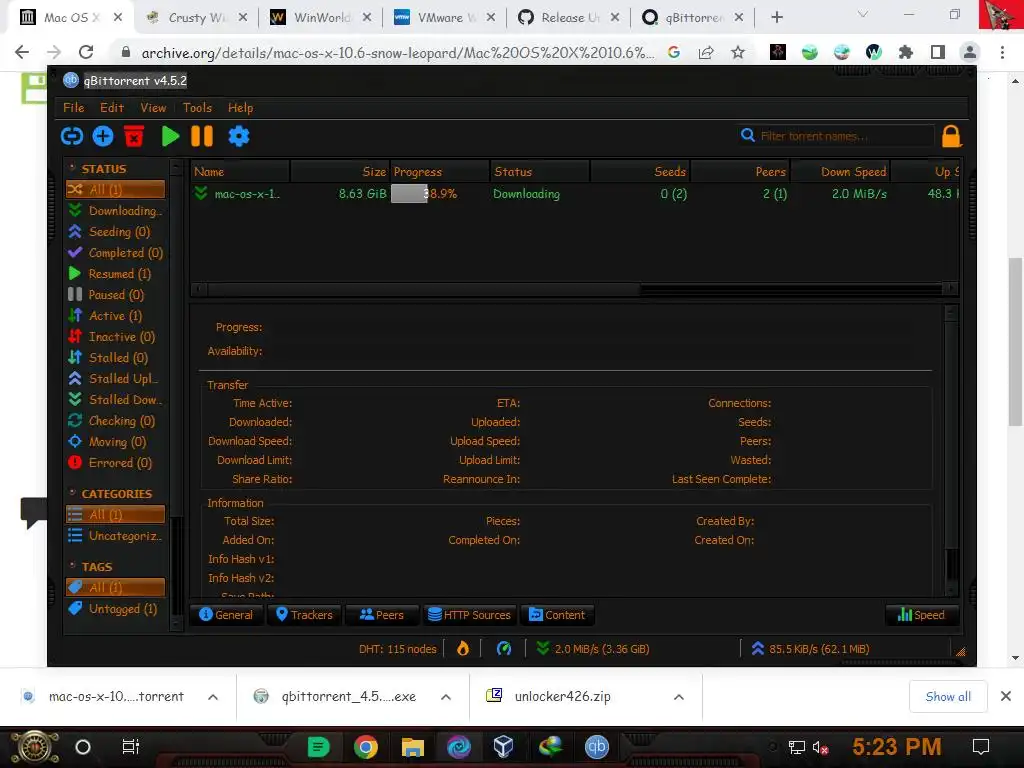Focus the Filter torrent names field

(845, 136)
